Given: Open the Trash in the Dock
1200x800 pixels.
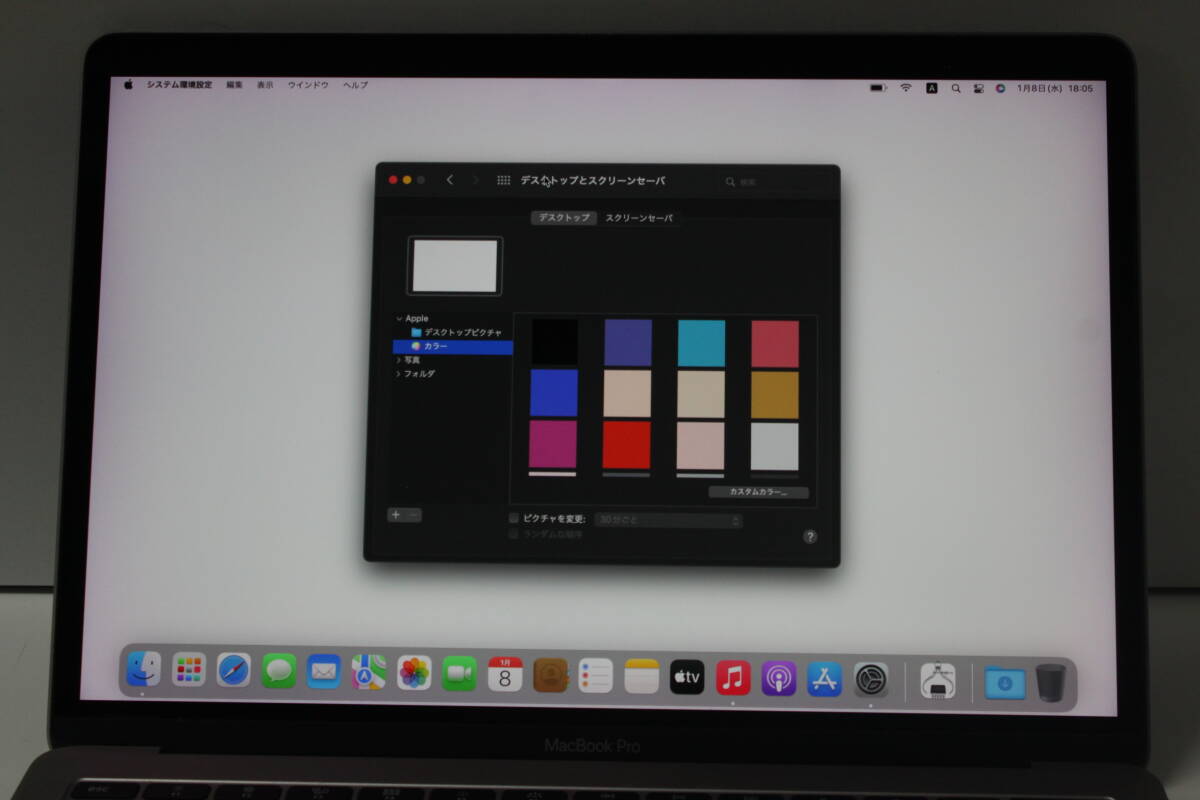Looking at the screenshot, I should coord(1050,683).
